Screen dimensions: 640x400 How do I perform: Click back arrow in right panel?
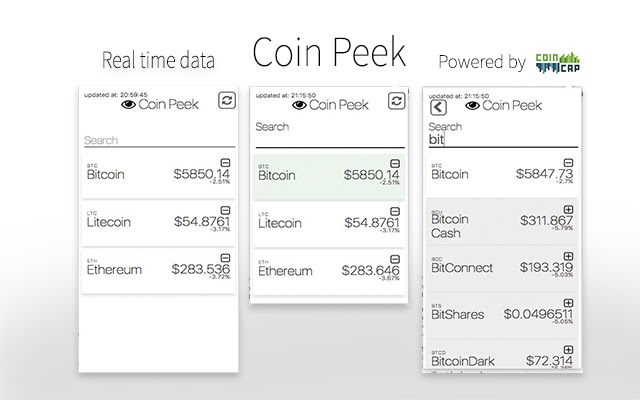(x=438, y=107)
